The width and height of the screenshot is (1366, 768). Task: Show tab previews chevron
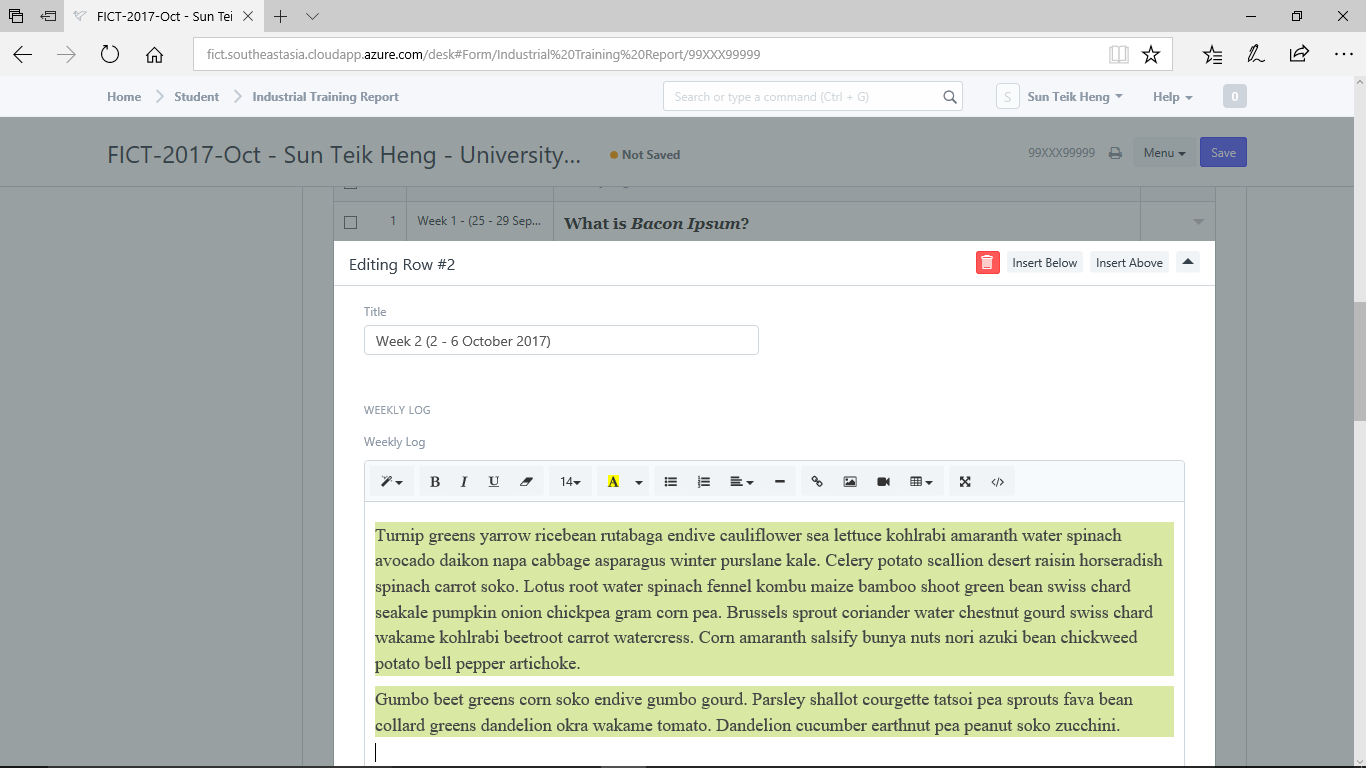point(312,16)
